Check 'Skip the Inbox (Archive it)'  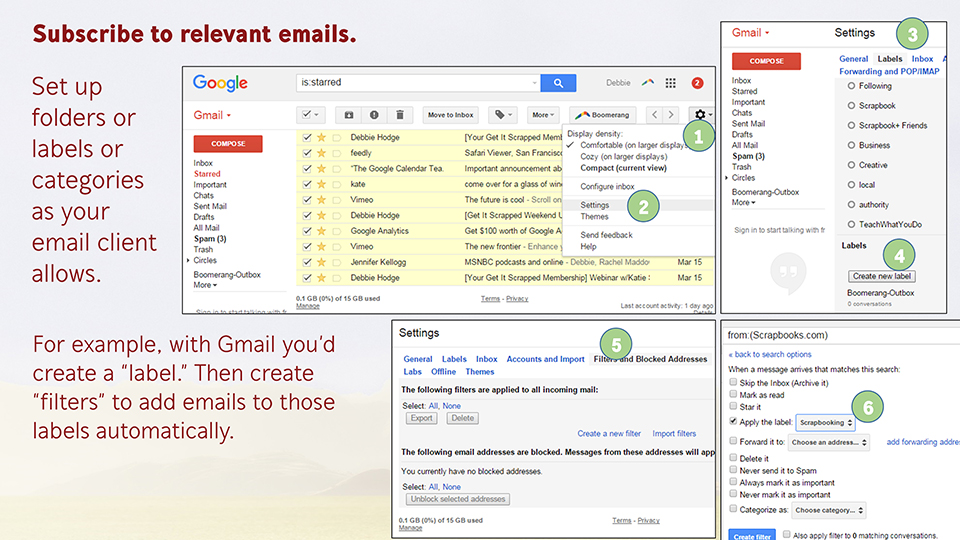733,382
